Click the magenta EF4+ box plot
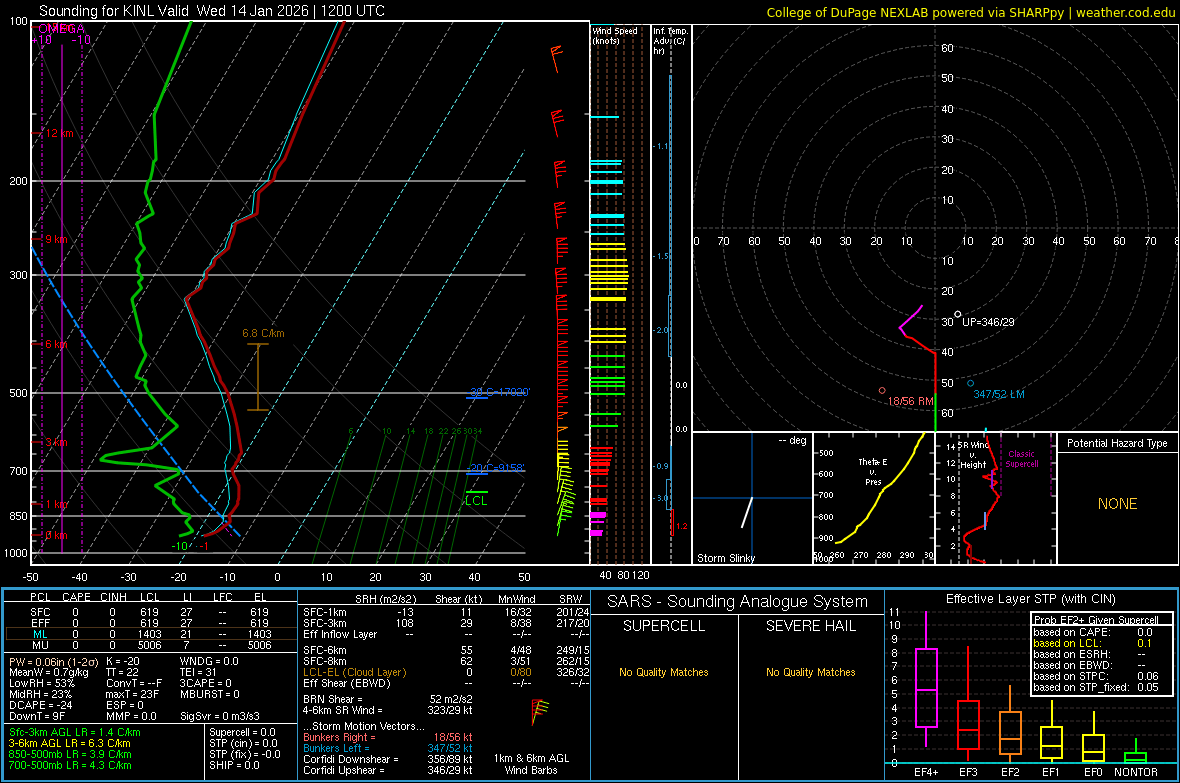The width and height of the screenshot is (1180, 783). 926,679
